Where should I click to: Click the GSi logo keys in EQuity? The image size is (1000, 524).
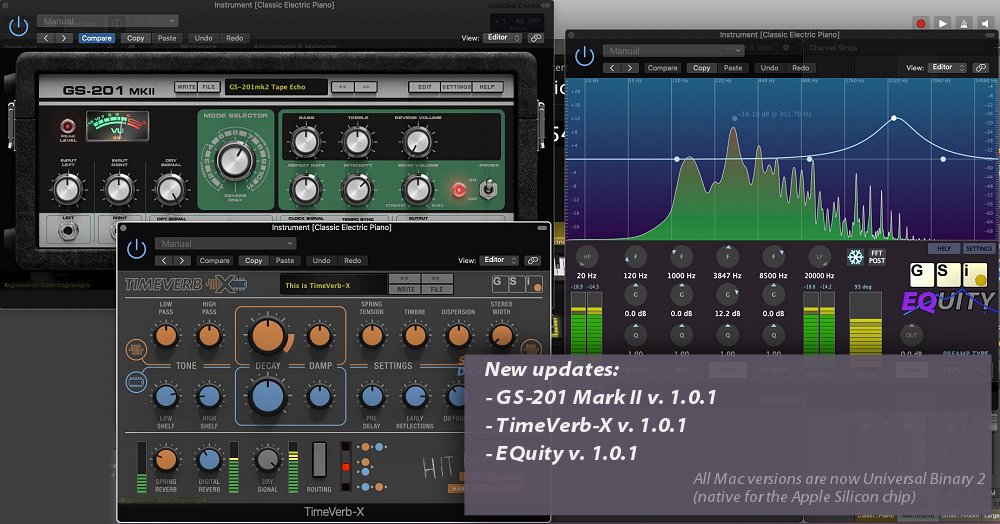[948, 274]
